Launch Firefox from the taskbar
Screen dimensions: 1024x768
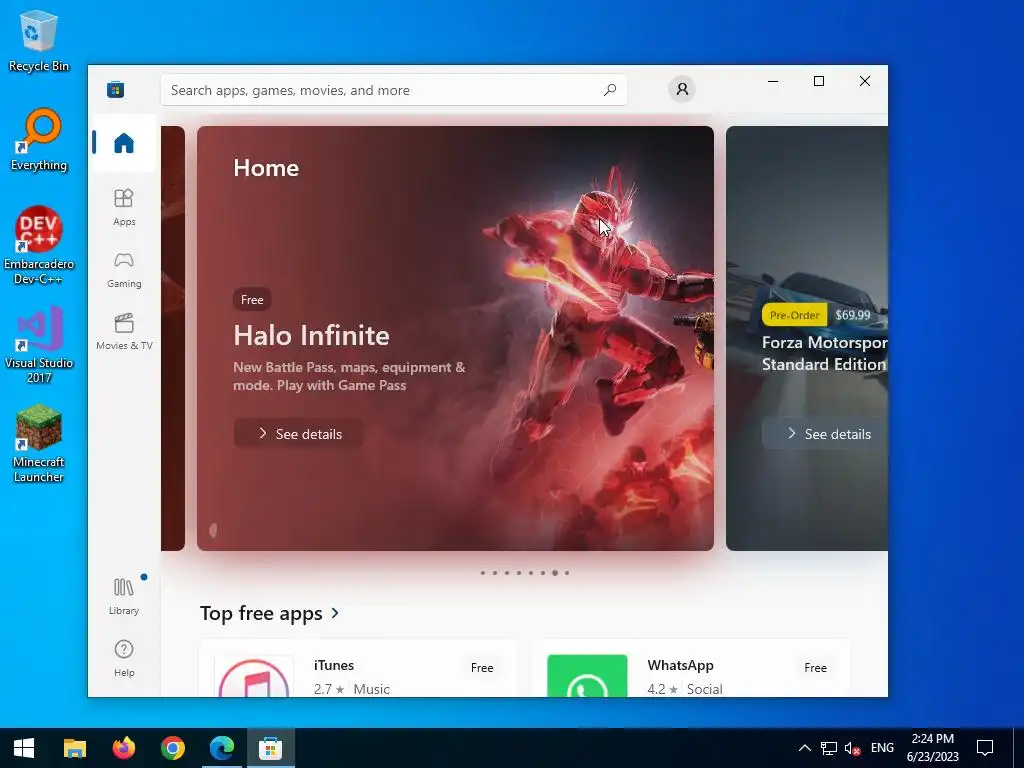pyautogui.click(x=123, y=748)
